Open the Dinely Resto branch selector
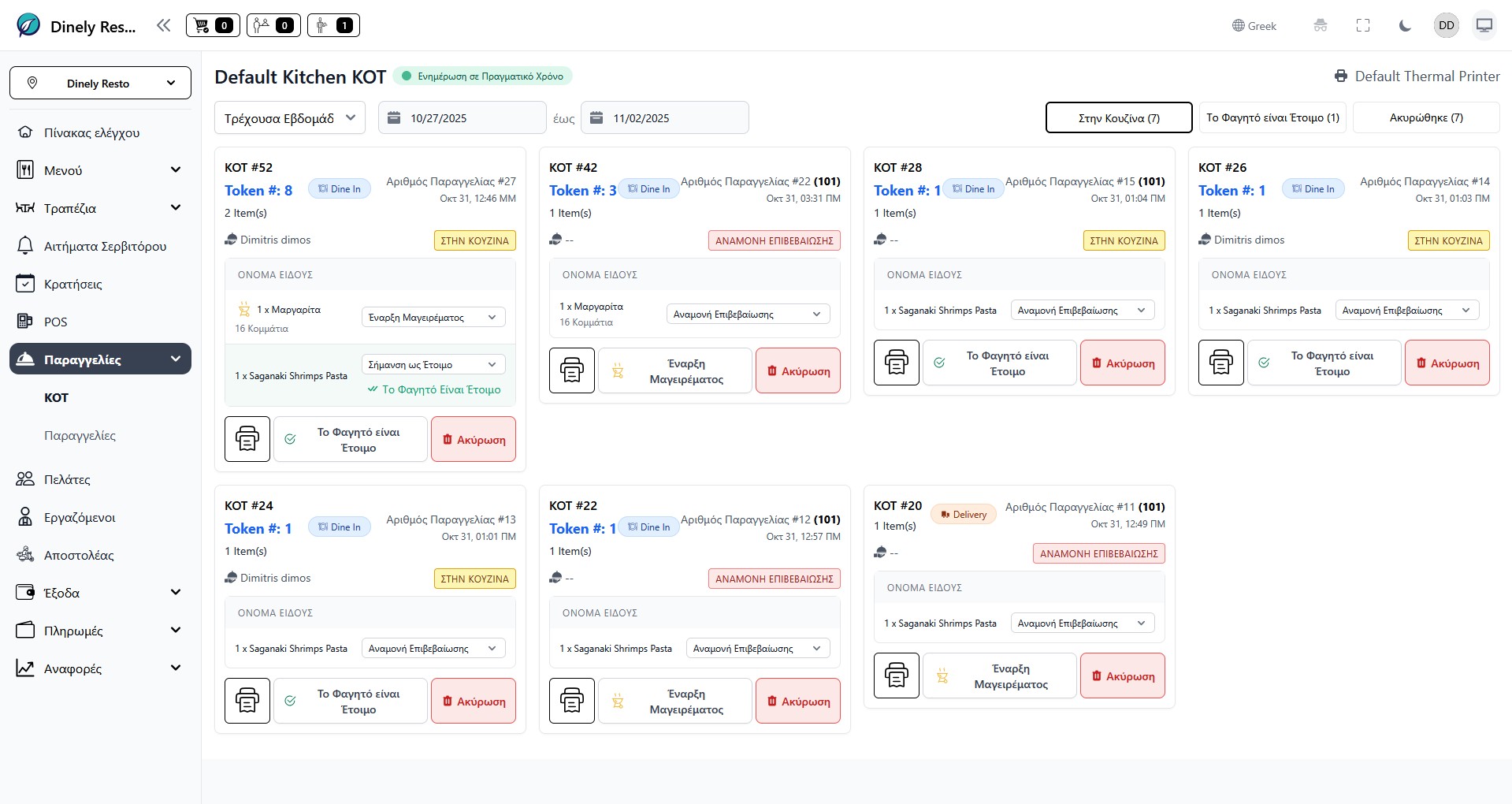Image resolution: width=1512 pixels, height=804 pixels. point(100,83)
